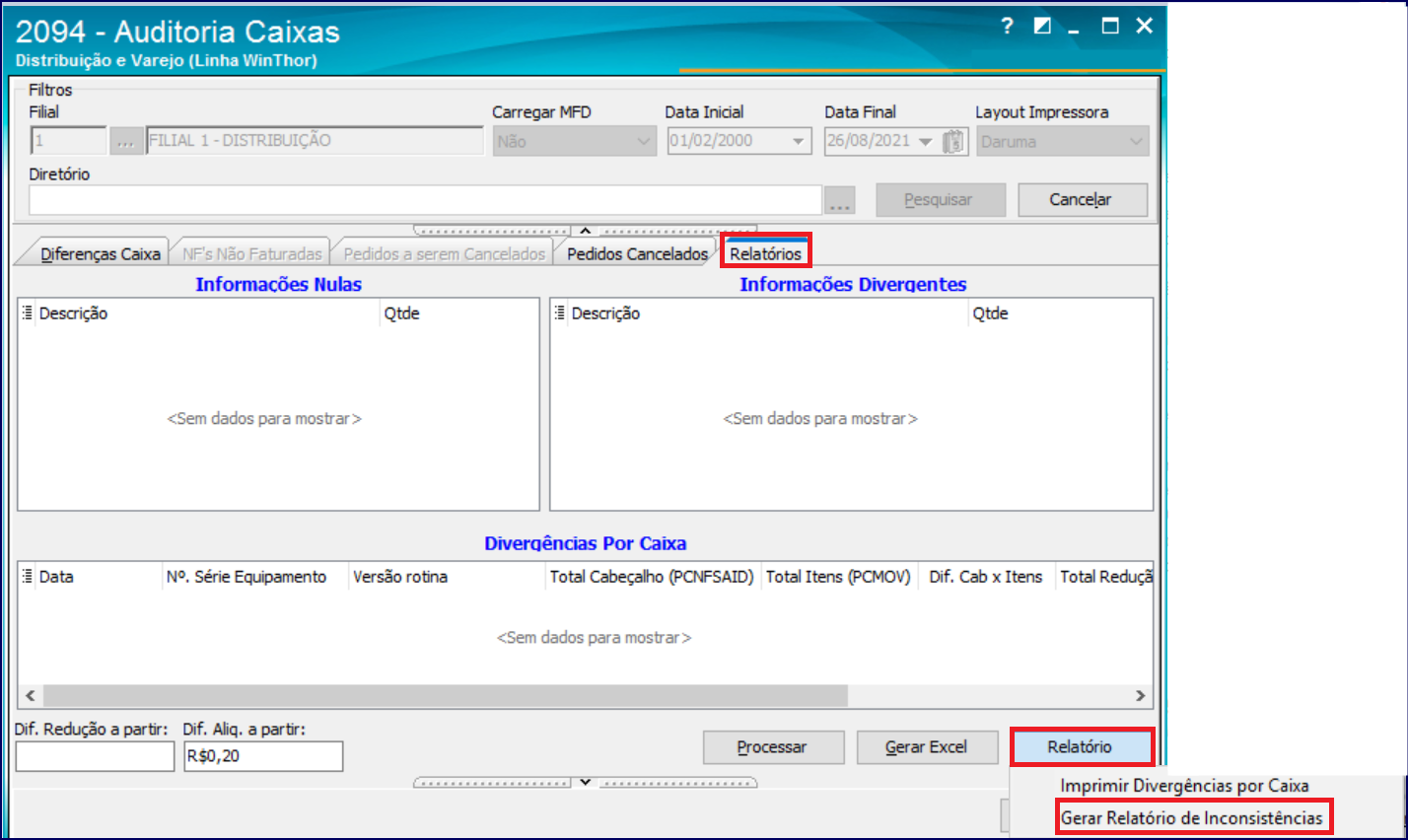The image size is (1408, 840).
Task: Expand the Carregar MFD dropdown
Action: pyautogui.click(x=644, y=142)
